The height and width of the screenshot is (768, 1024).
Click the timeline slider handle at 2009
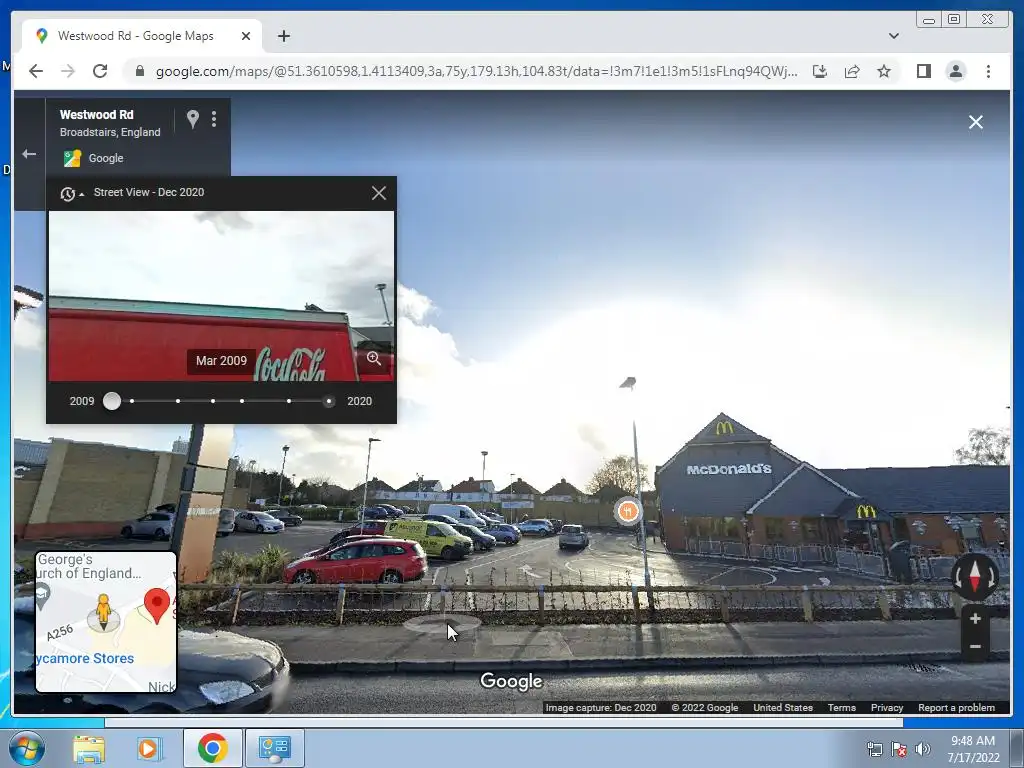[112, 401]
